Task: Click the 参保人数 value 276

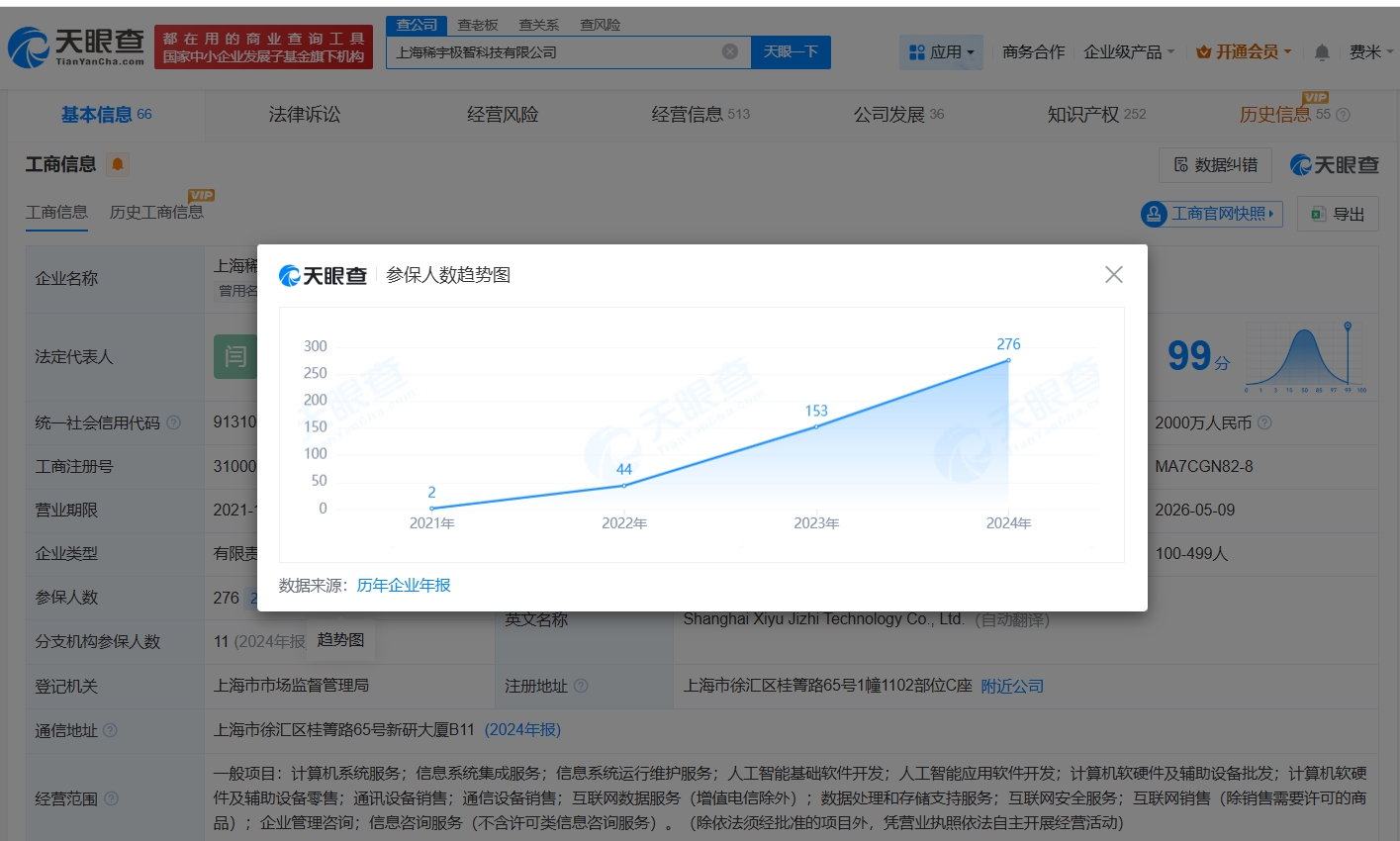Action: pyautogui.click(x=227, y=598)
